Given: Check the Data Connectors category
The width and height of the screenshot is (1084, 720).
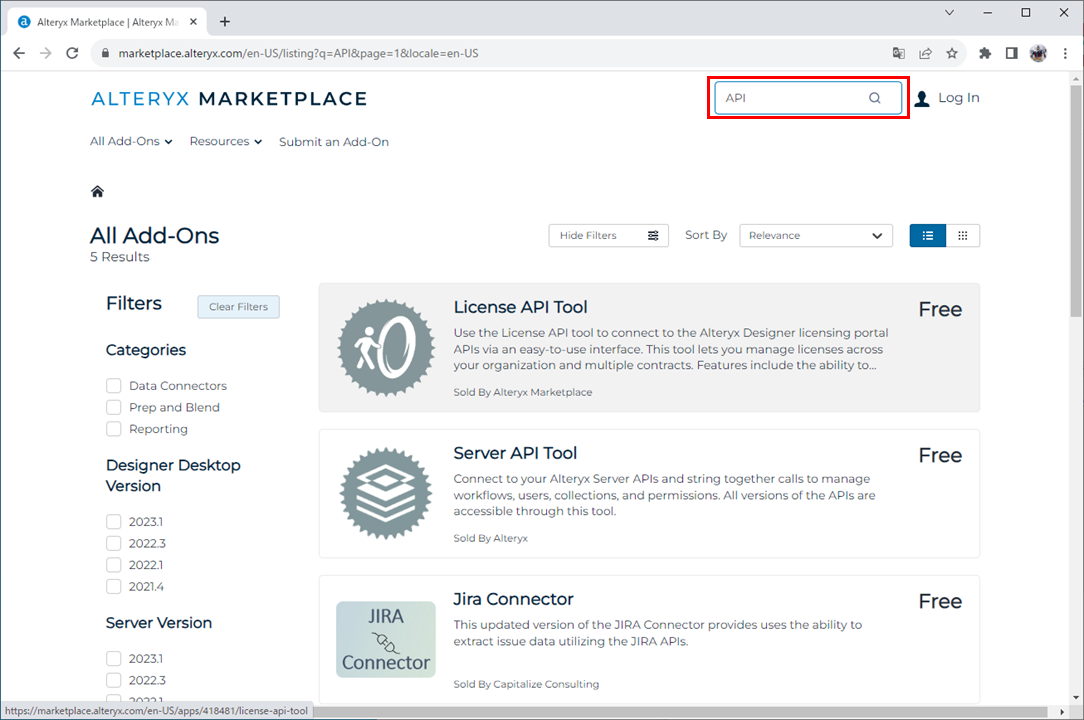Looking at the screenshot, I should click(x=114, y=386).
